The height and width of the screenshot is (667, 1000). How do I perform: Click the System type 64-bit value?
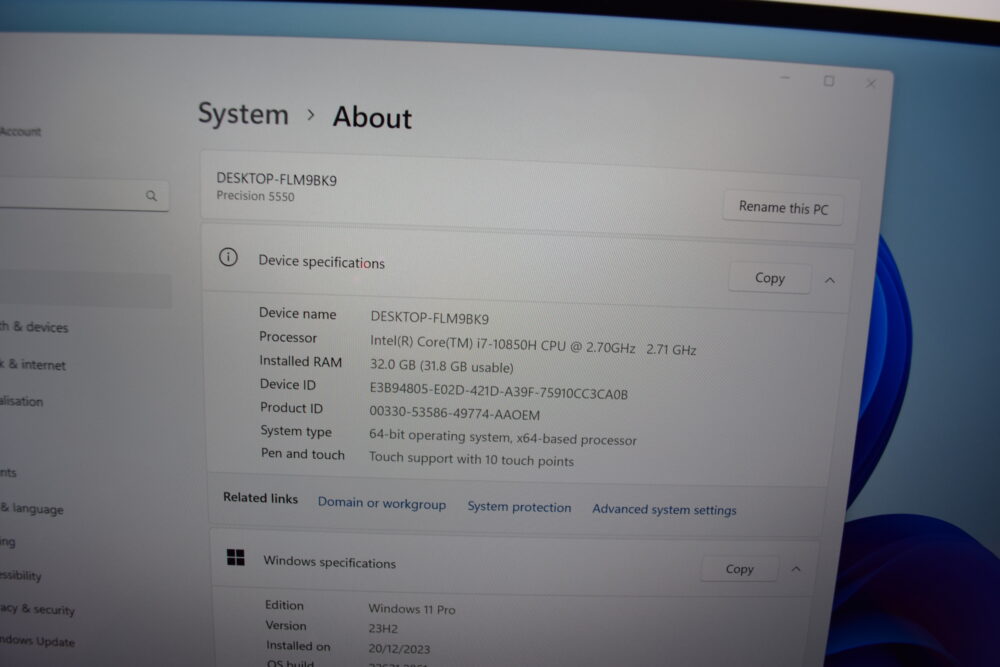(503, 437)
